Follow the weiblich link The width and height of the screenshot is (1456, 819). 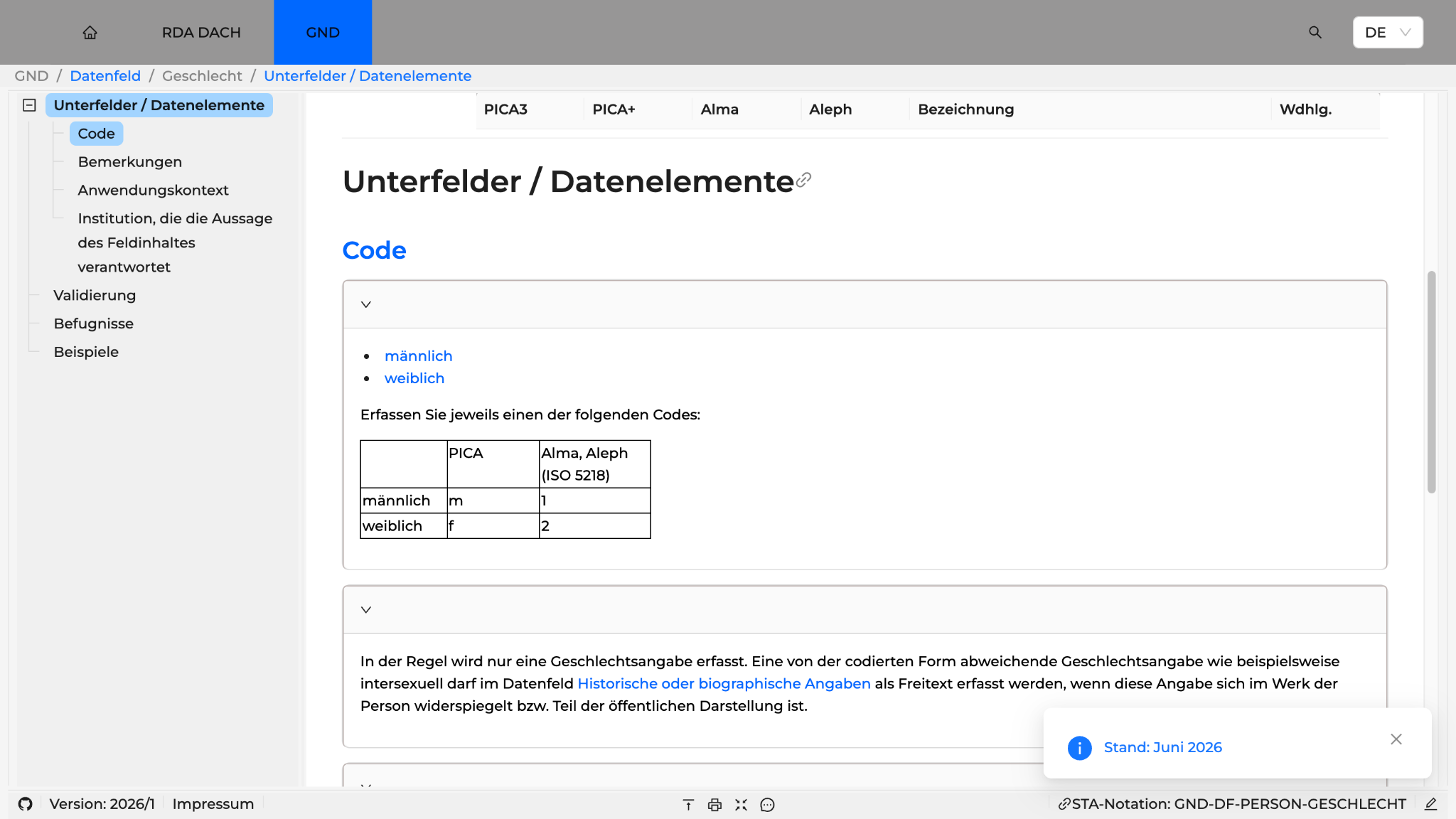point(414,378)
